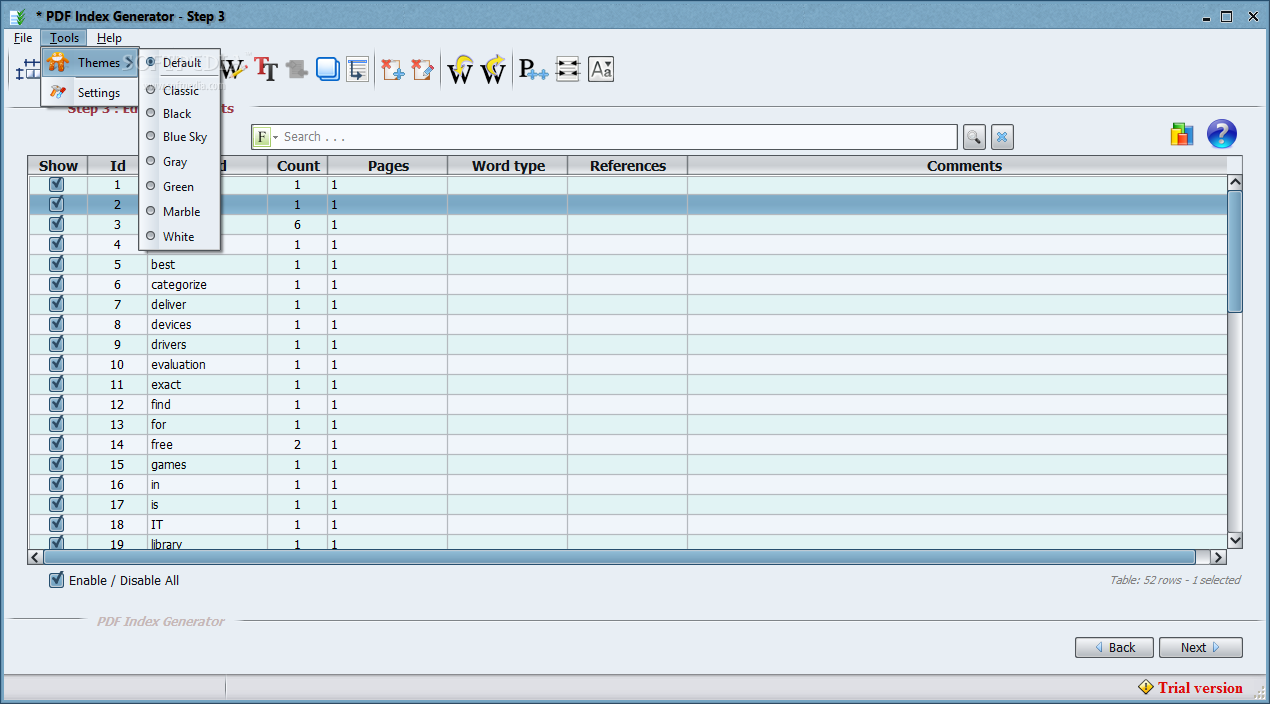Viewport: 1270px width, 704px height.
Task: Uncheck Show checkbox for 'devices' row
Action: [x=57, y=324]
